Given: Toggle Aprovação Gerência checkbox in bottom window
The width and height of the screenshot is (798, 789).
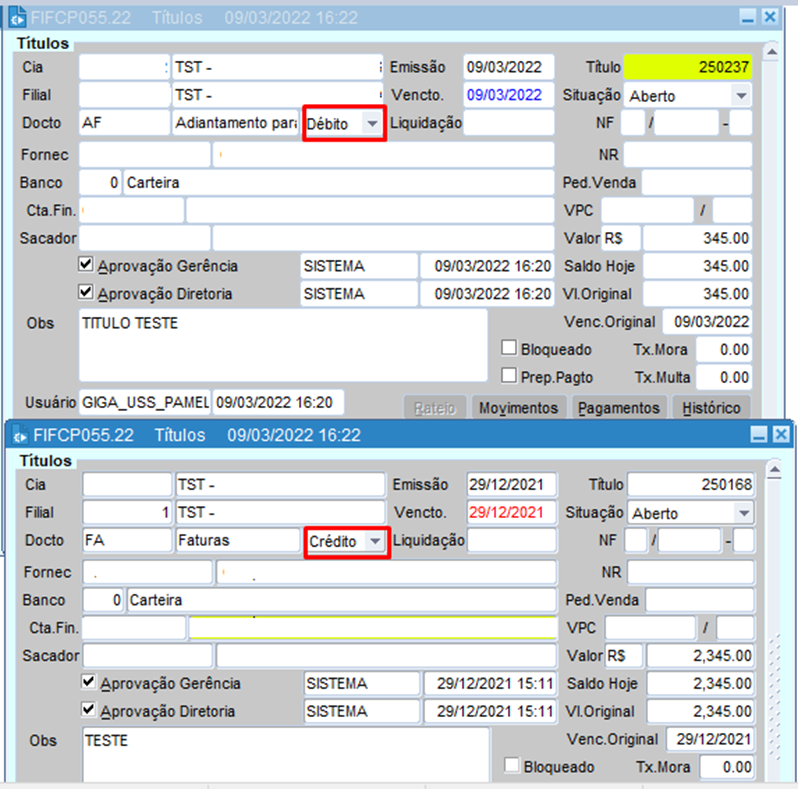Looking at the screenshot, I should [89, 682].
